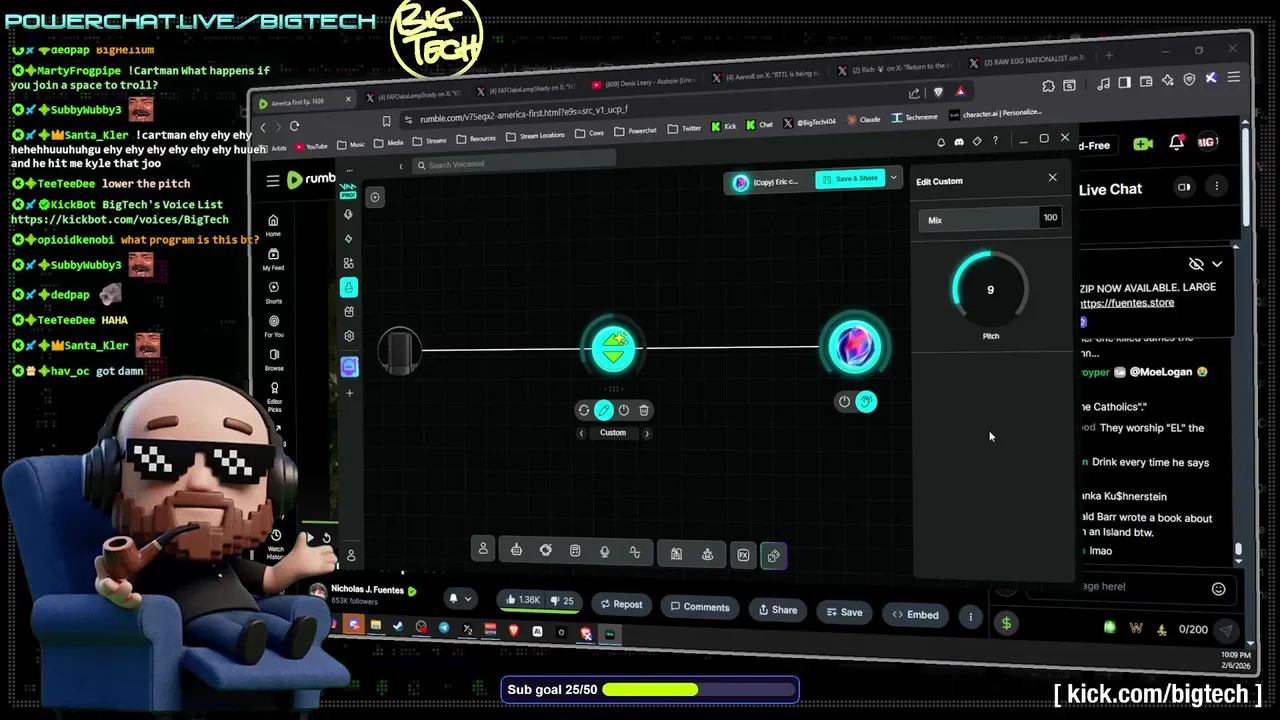This screenshot has height=720, width=1280.
Task: Open Live Chat three-dot options menu
Action: [1217, 187]
